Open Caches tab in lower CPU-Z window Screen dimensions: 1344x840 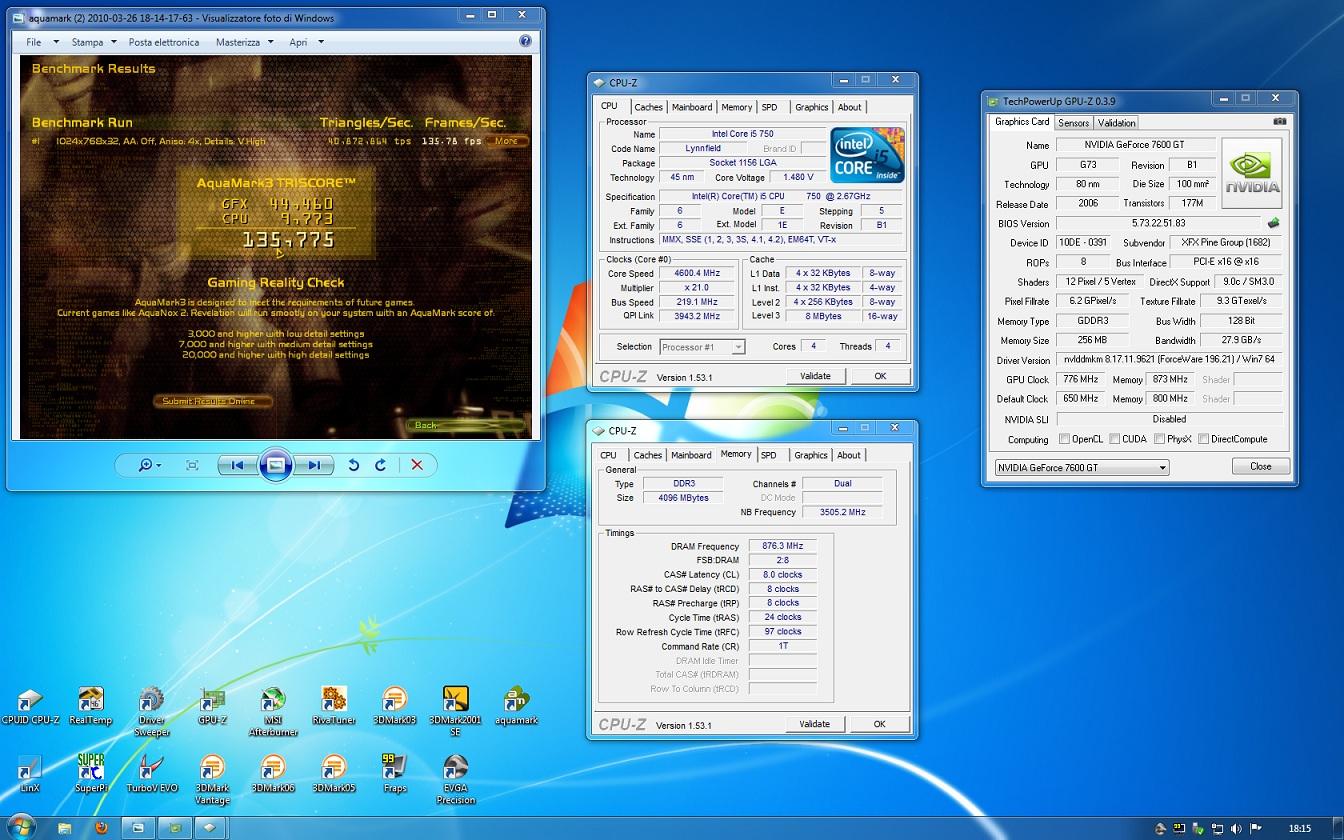[x=647, y=455]
